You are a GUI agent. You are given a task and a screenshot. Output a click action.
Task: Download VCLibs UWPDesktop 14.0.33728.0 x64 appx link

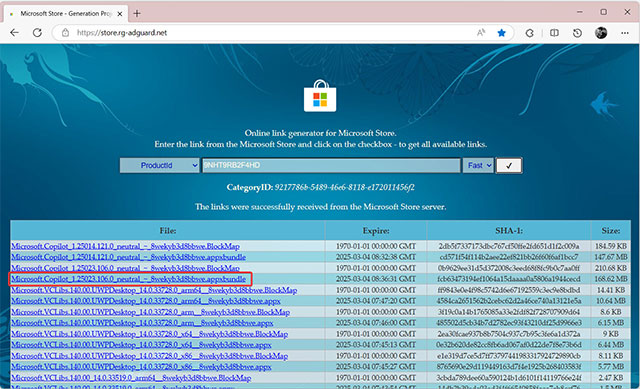click(141, 345)
